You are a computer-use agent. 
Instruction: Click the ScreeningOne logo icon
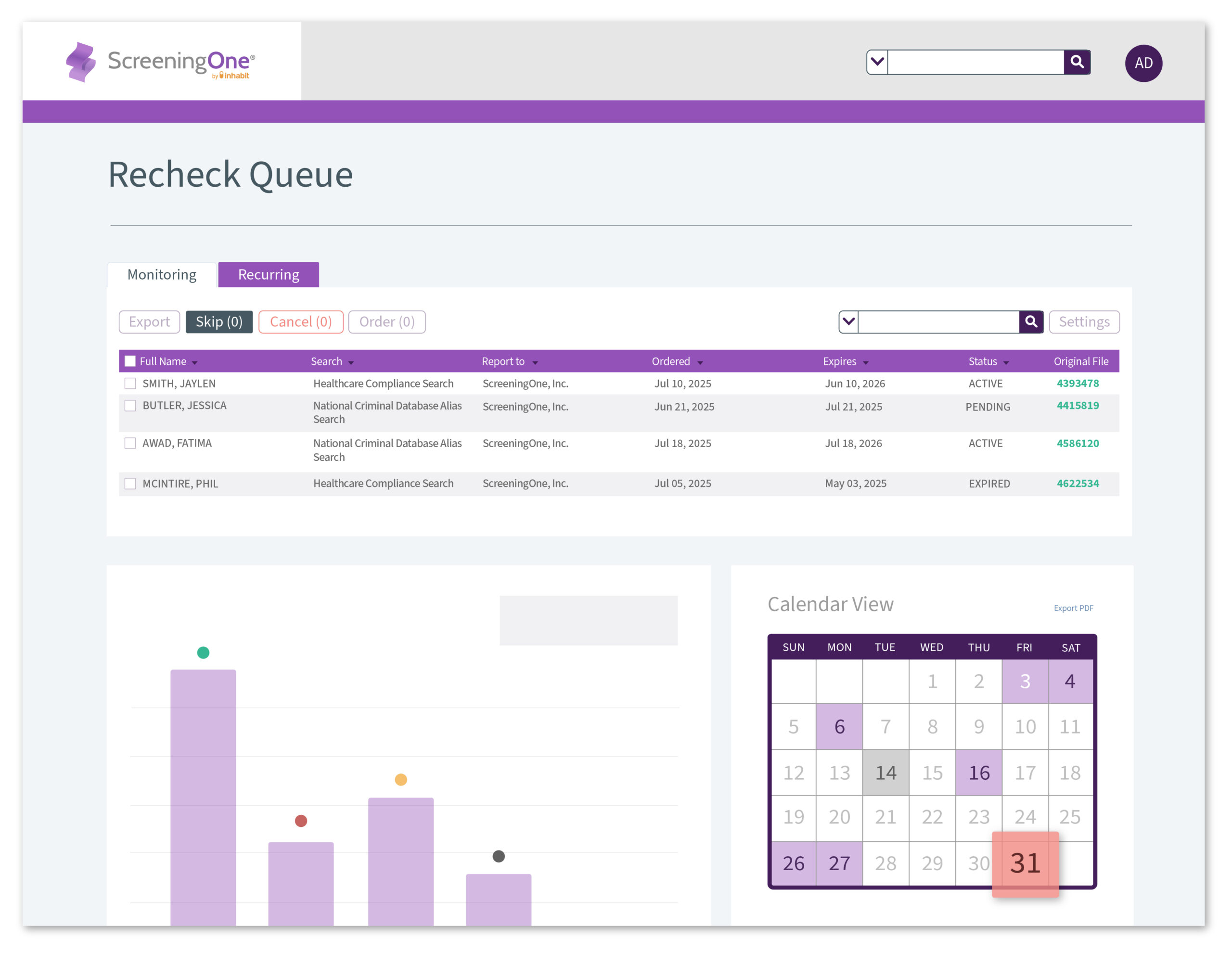click(81, 62)
